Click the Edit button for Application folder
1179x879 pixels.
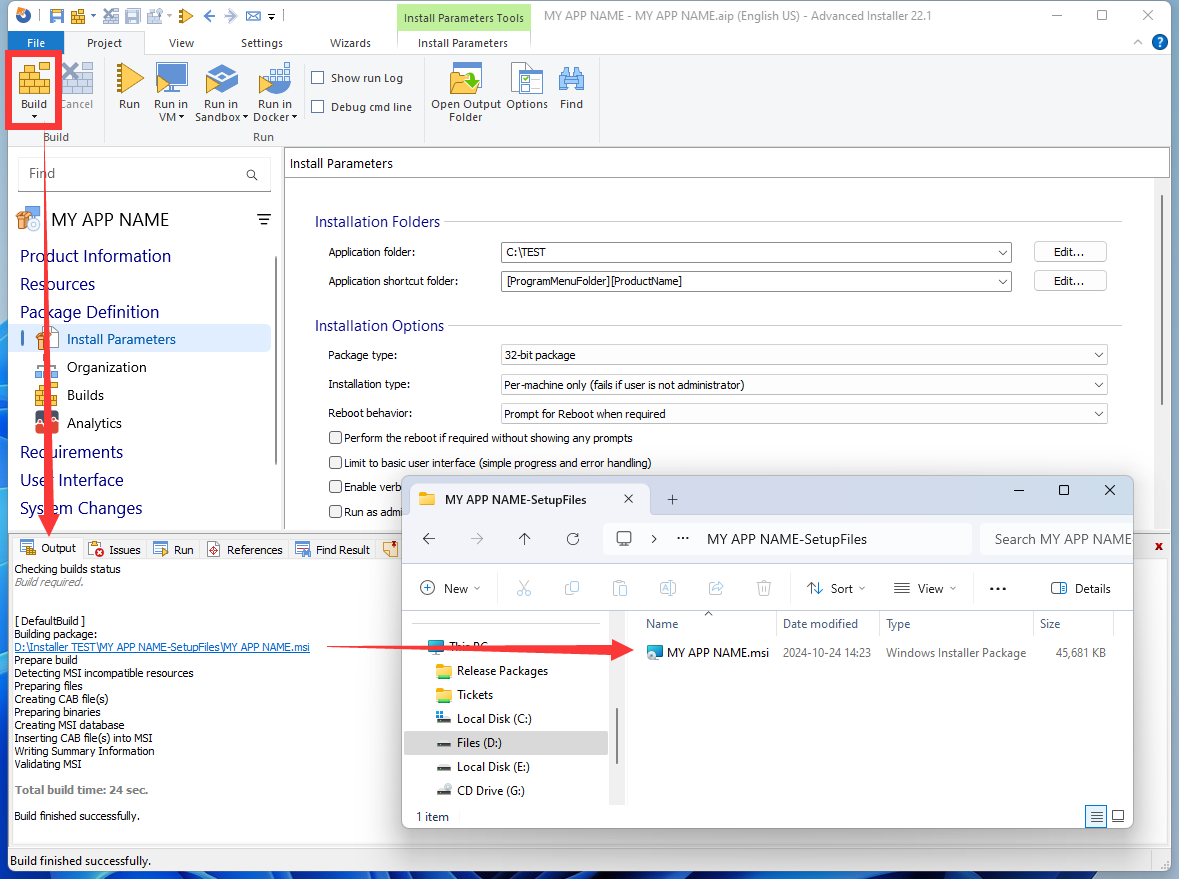1069,252
